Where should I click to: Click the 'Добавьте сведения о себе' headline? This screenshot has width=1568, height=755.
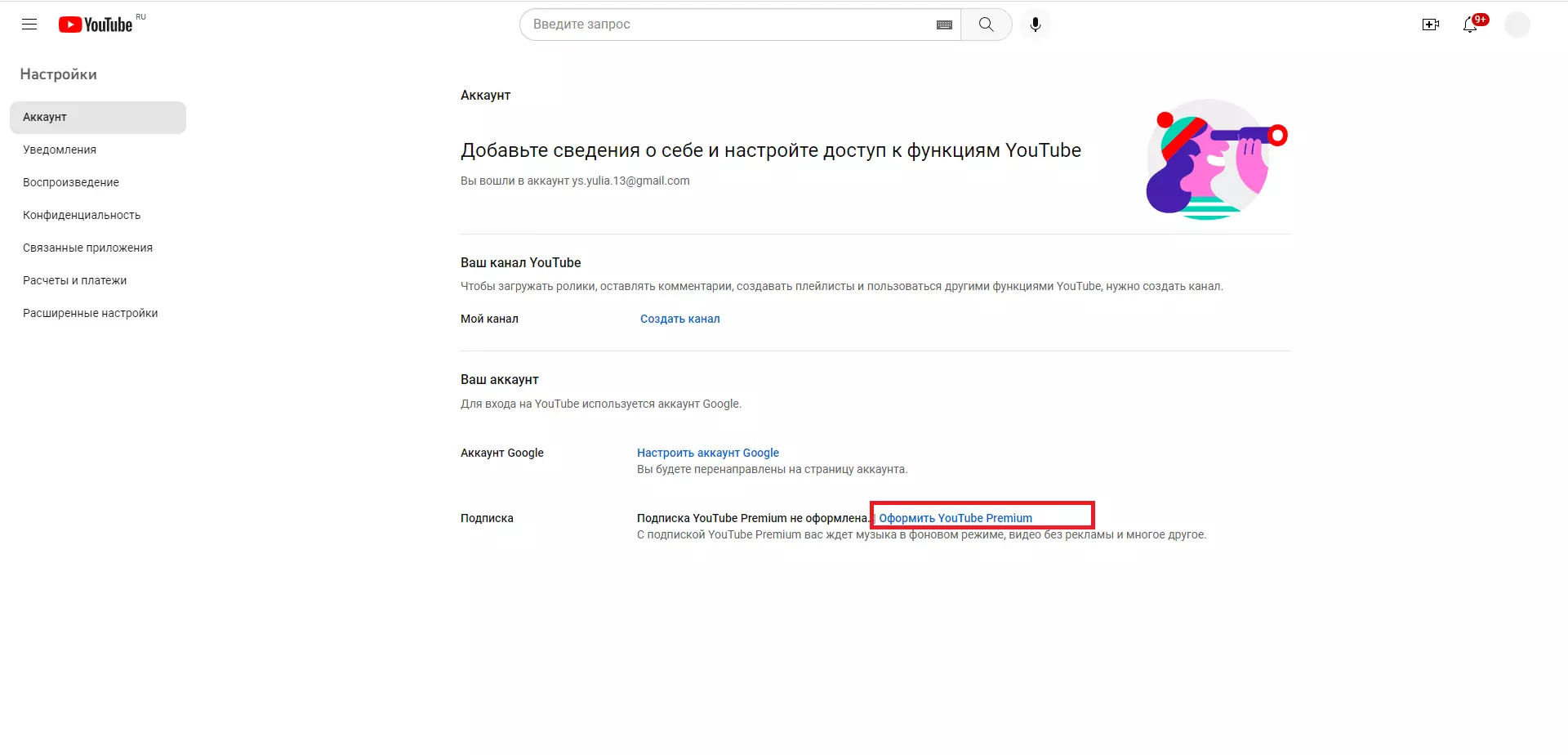pyautogui.click(x=771, y=150)
